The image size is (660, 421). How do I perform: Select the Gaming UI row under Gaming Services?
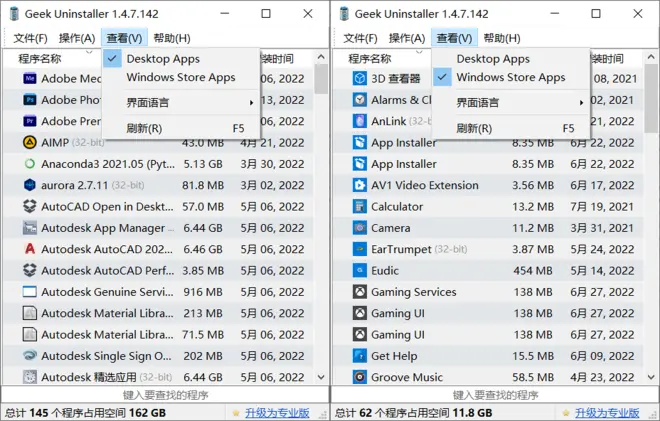click(x=489, y=313)
